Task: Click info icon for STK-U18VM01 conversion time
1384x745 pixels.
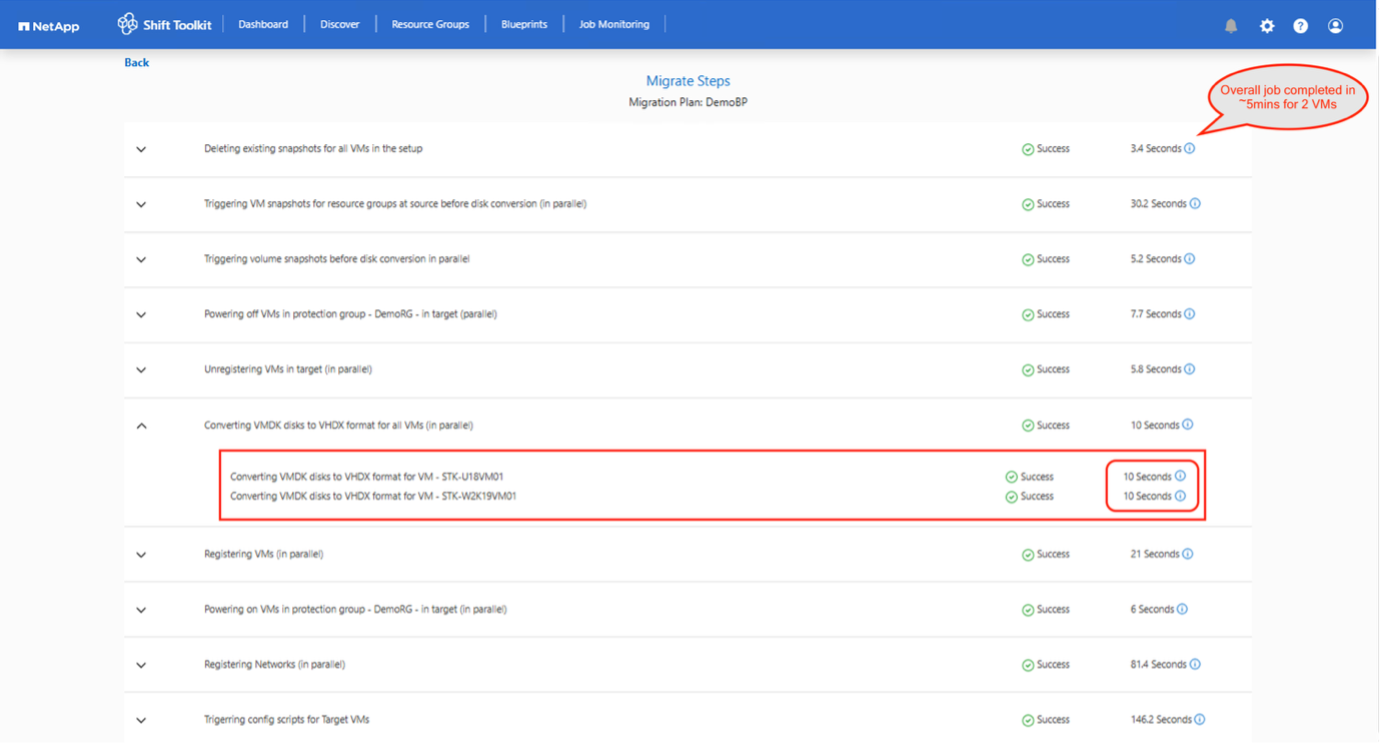Action: click(1180, 477)
